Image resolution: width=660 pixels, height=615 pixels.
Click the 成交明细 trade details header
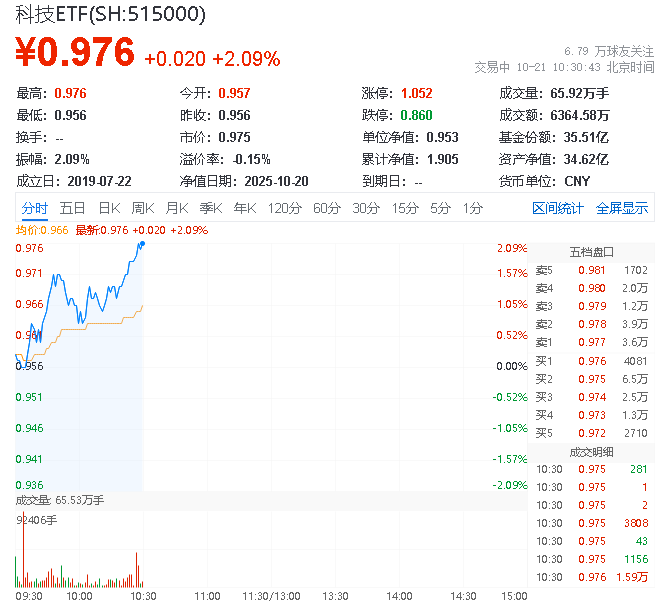pos(591,452)
